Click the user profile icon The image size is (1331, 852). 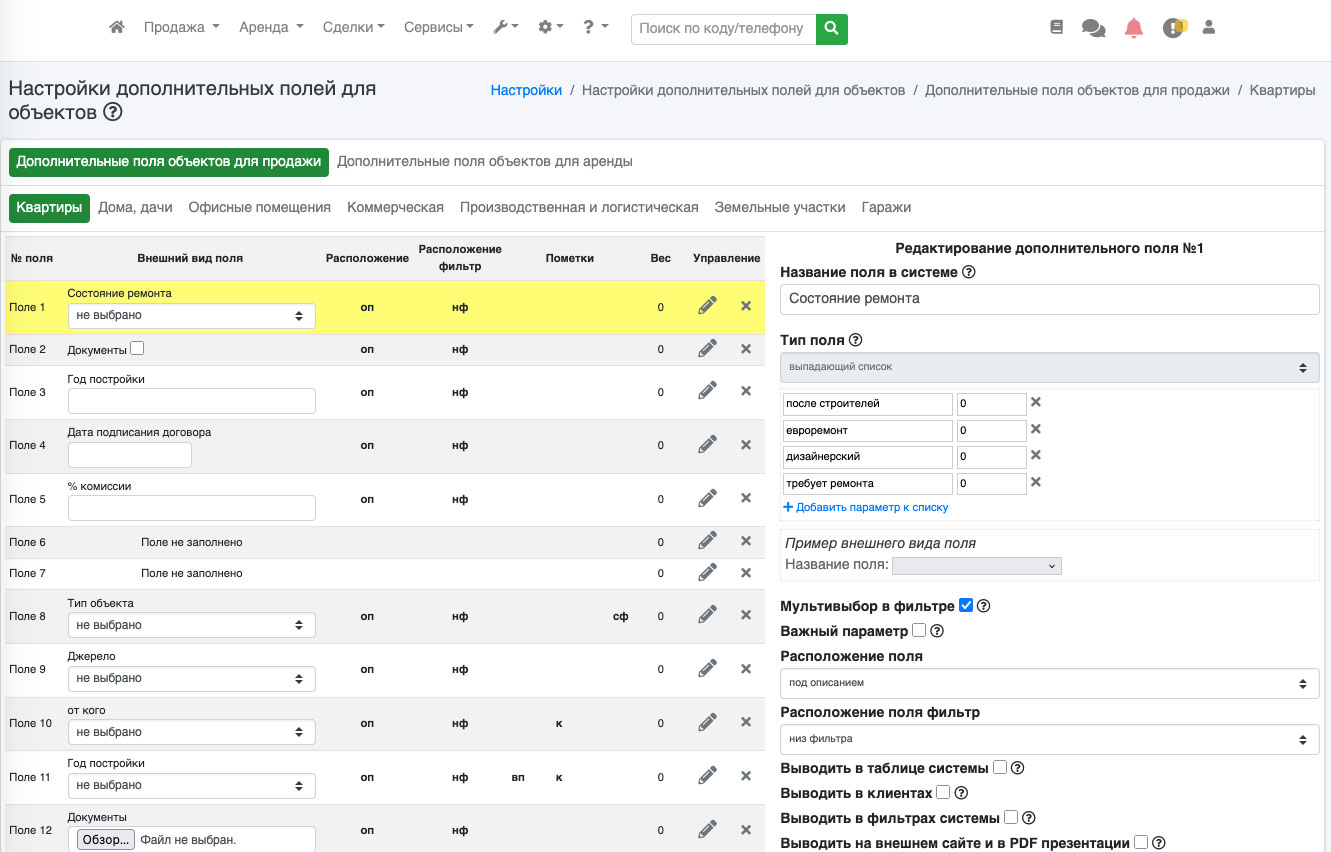pos(1208,28)
